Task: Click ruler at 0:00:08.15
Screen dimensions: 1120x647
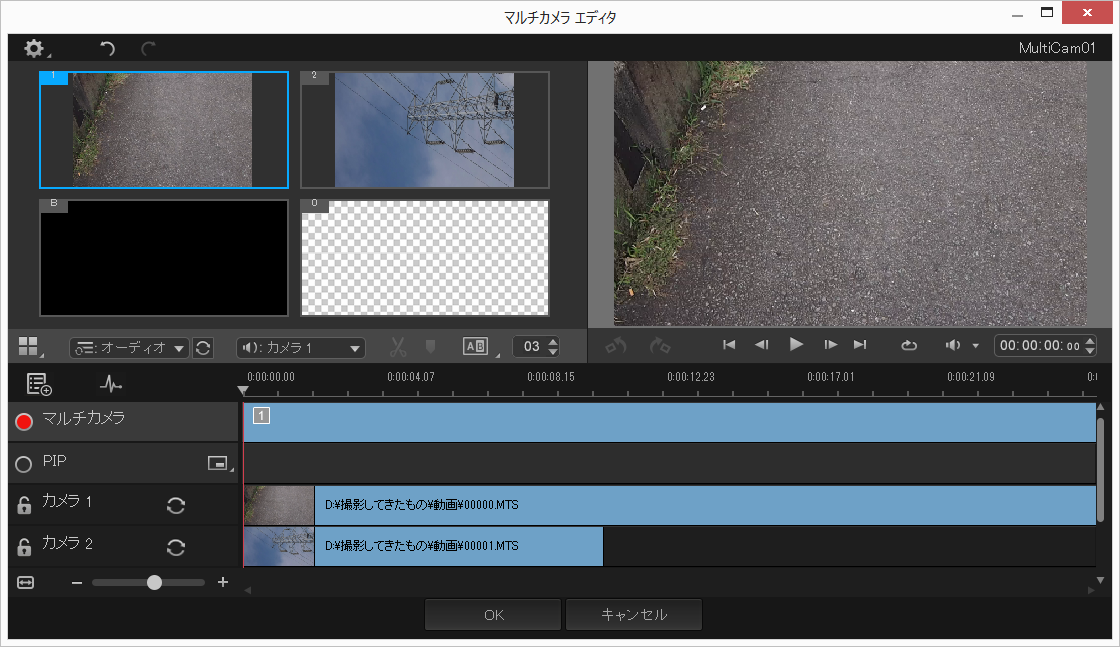Action: click(x=551, y=377)
